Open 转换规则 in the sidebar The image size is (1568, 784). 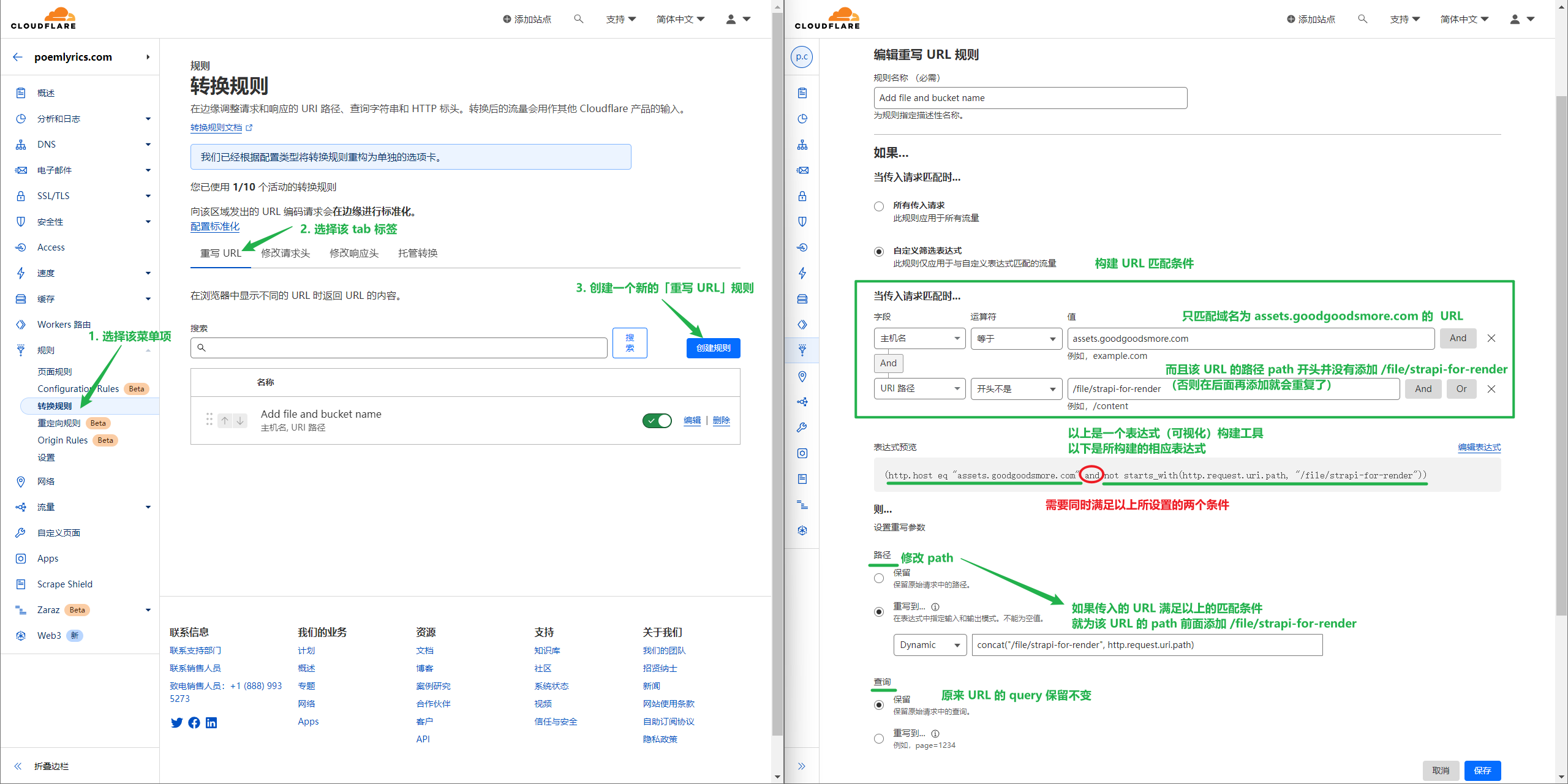coord(89,406)
